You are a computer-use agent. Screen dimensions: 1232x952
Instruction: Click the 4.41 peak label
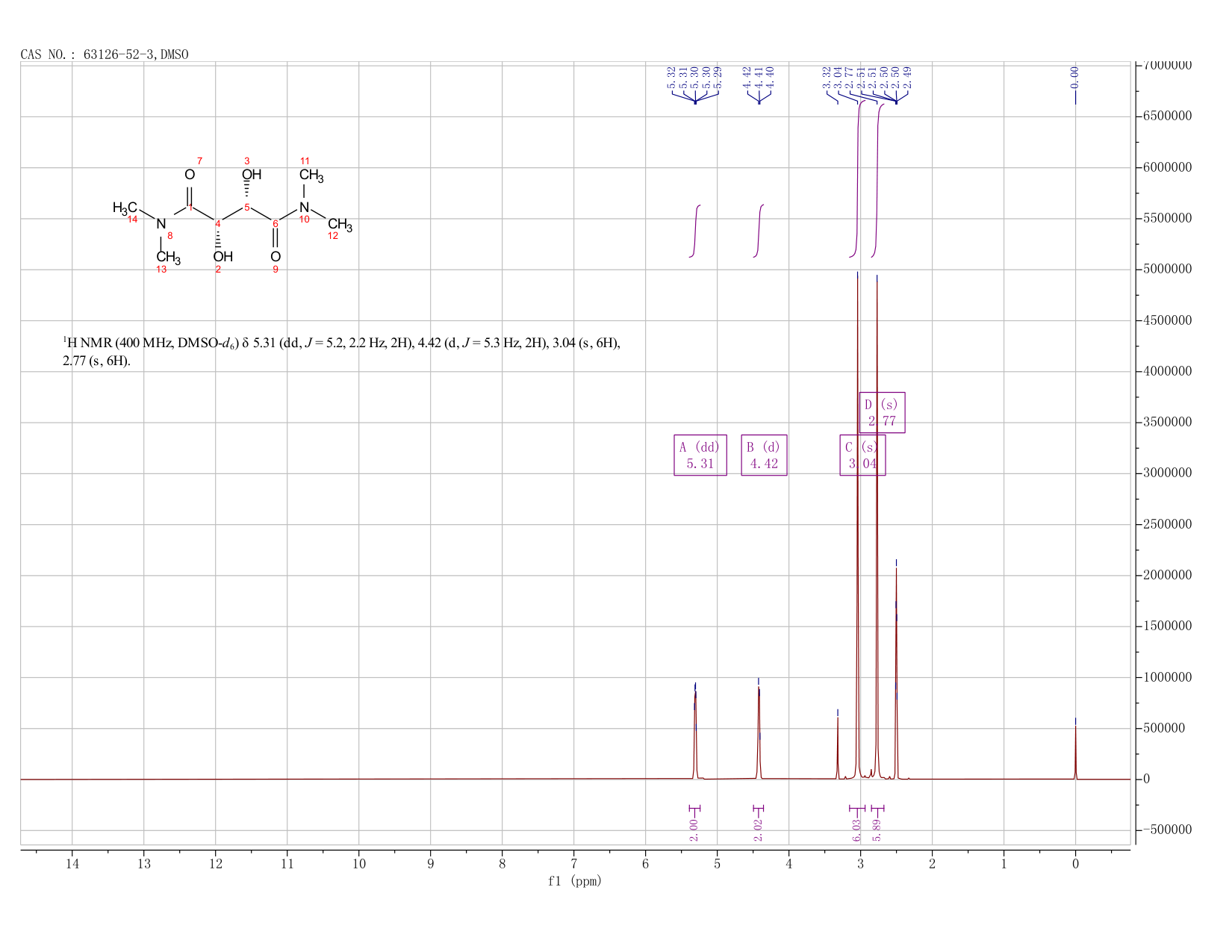tap(759, 78)
